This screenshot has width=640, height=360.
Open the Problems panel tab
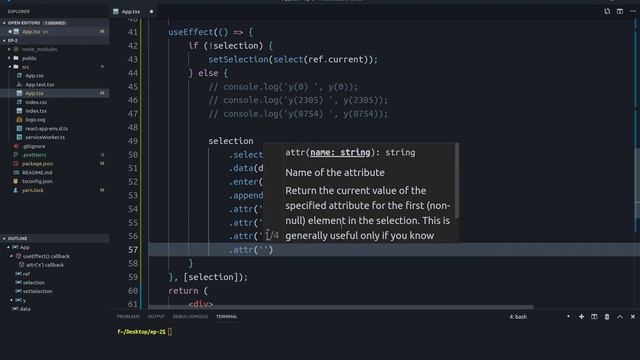(x=128, y=316)
